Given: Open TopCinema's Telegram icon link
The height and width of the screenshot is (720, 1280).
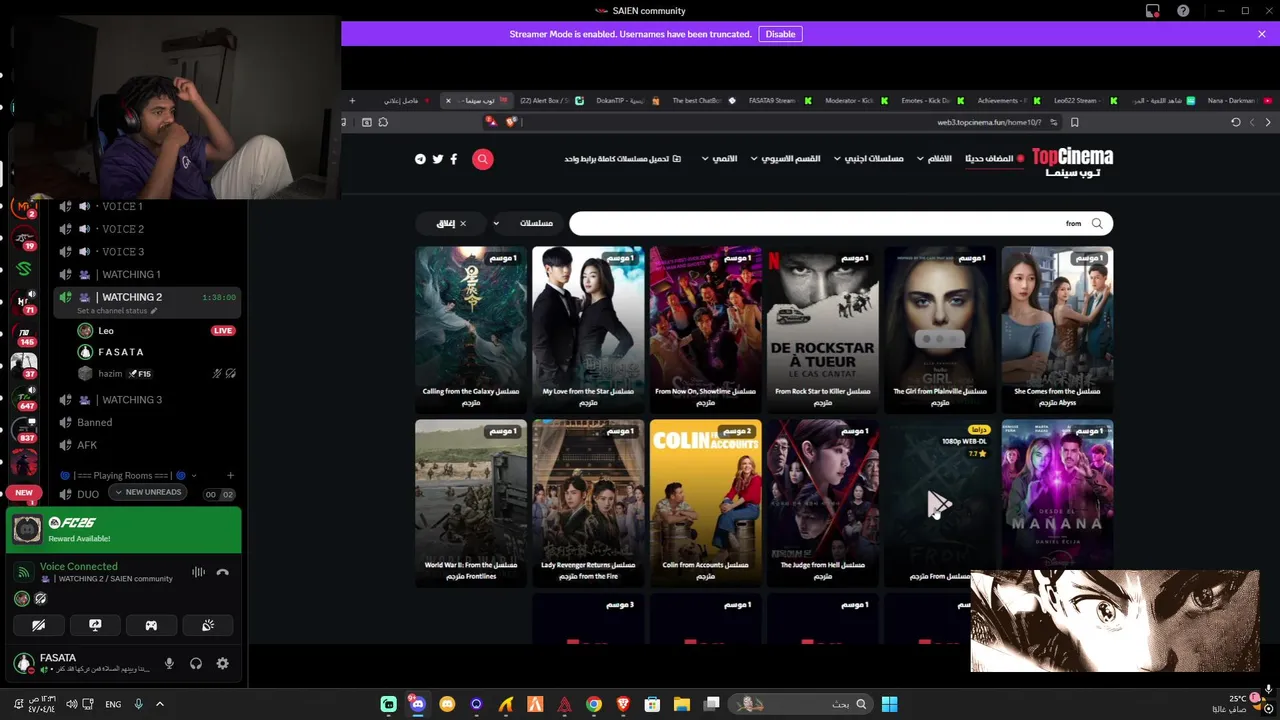Looking at the screenshot, I should (x=420, y=159).
